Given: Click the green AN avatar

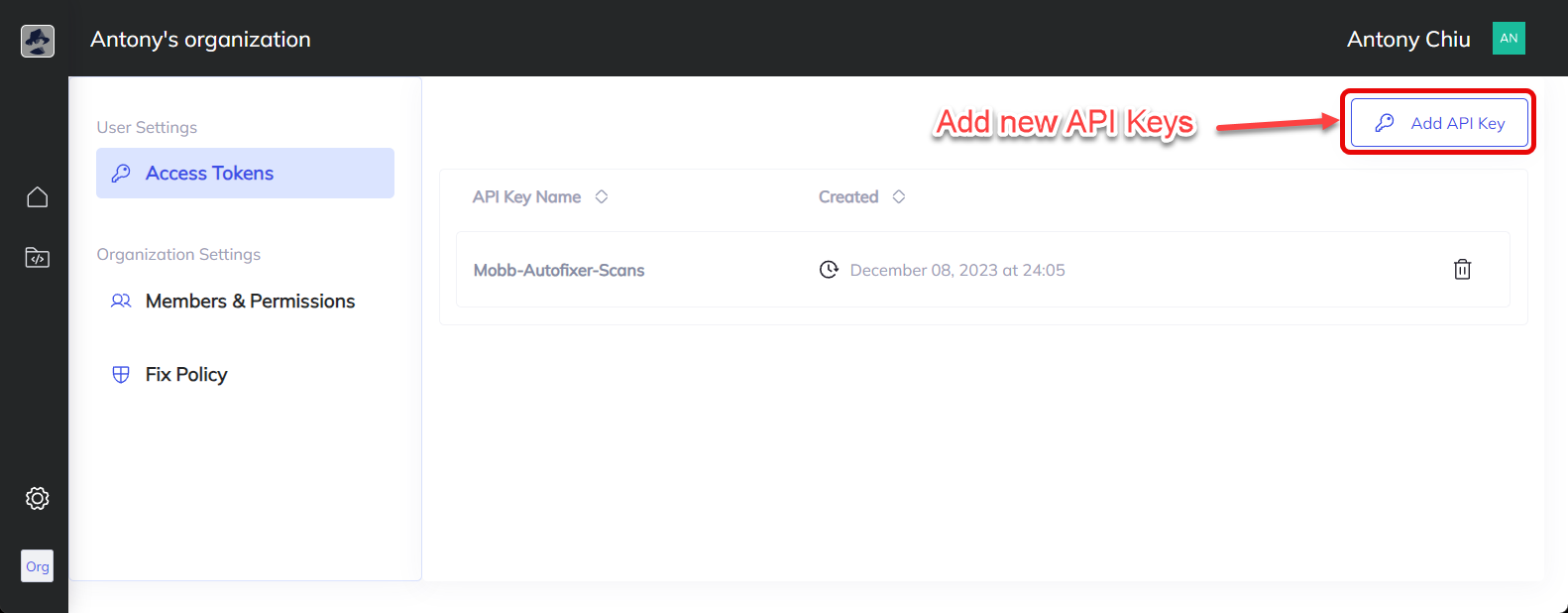Looking at the screenshot, I should [x=1509, y=39].
